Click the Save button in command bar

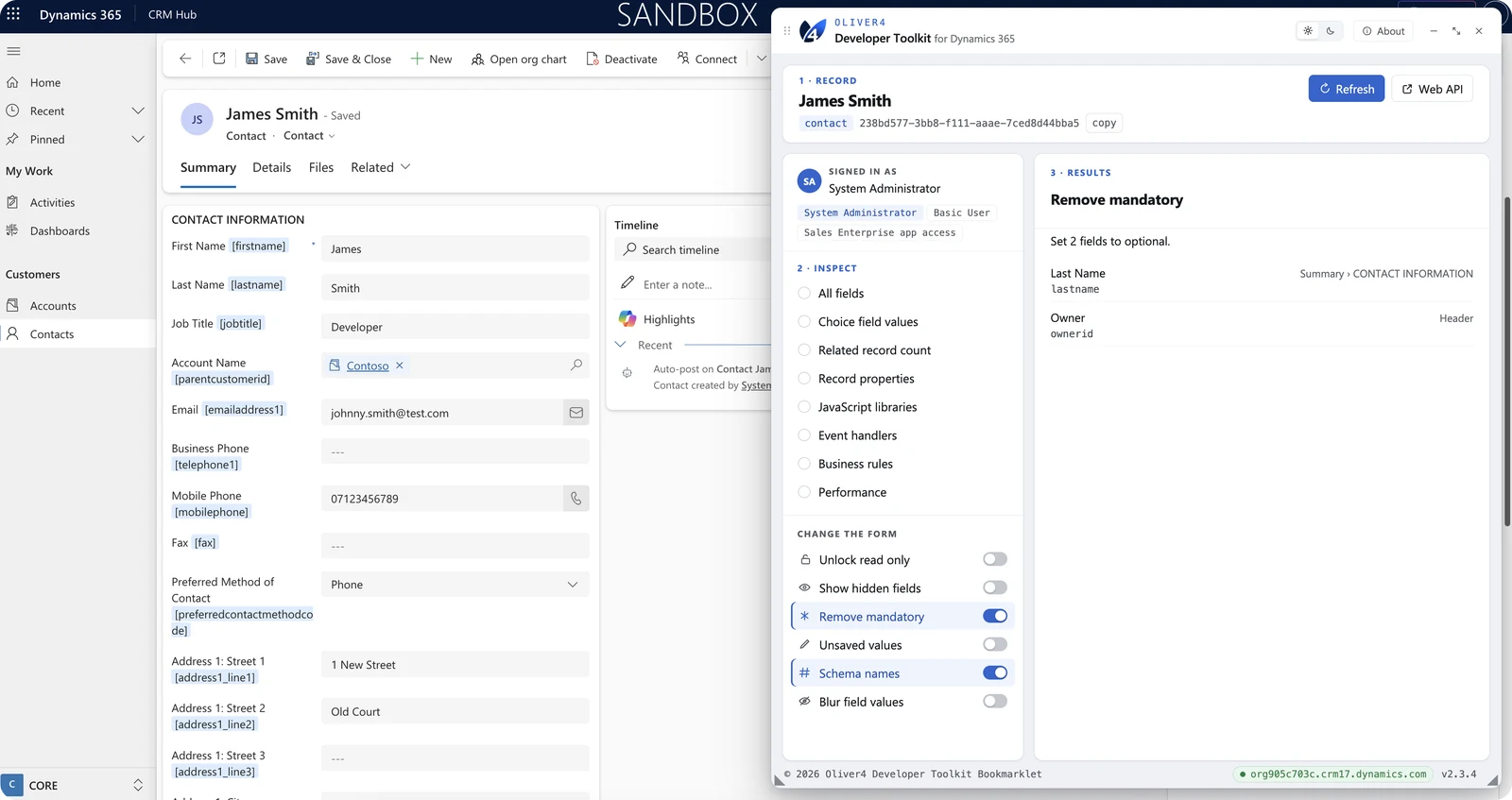(x=266, y=59)
